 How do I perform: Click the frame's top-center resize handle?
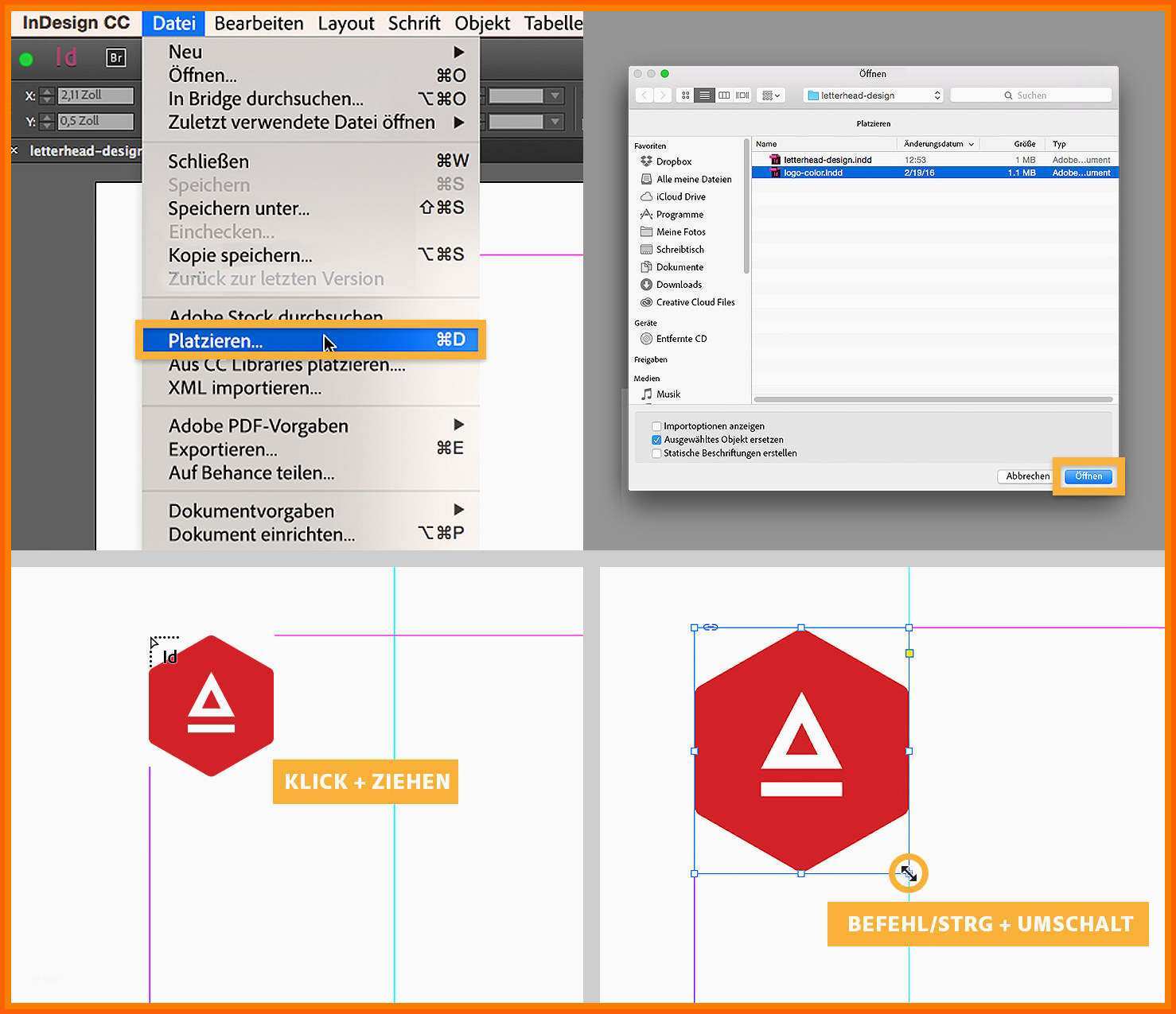pos(801,627)
